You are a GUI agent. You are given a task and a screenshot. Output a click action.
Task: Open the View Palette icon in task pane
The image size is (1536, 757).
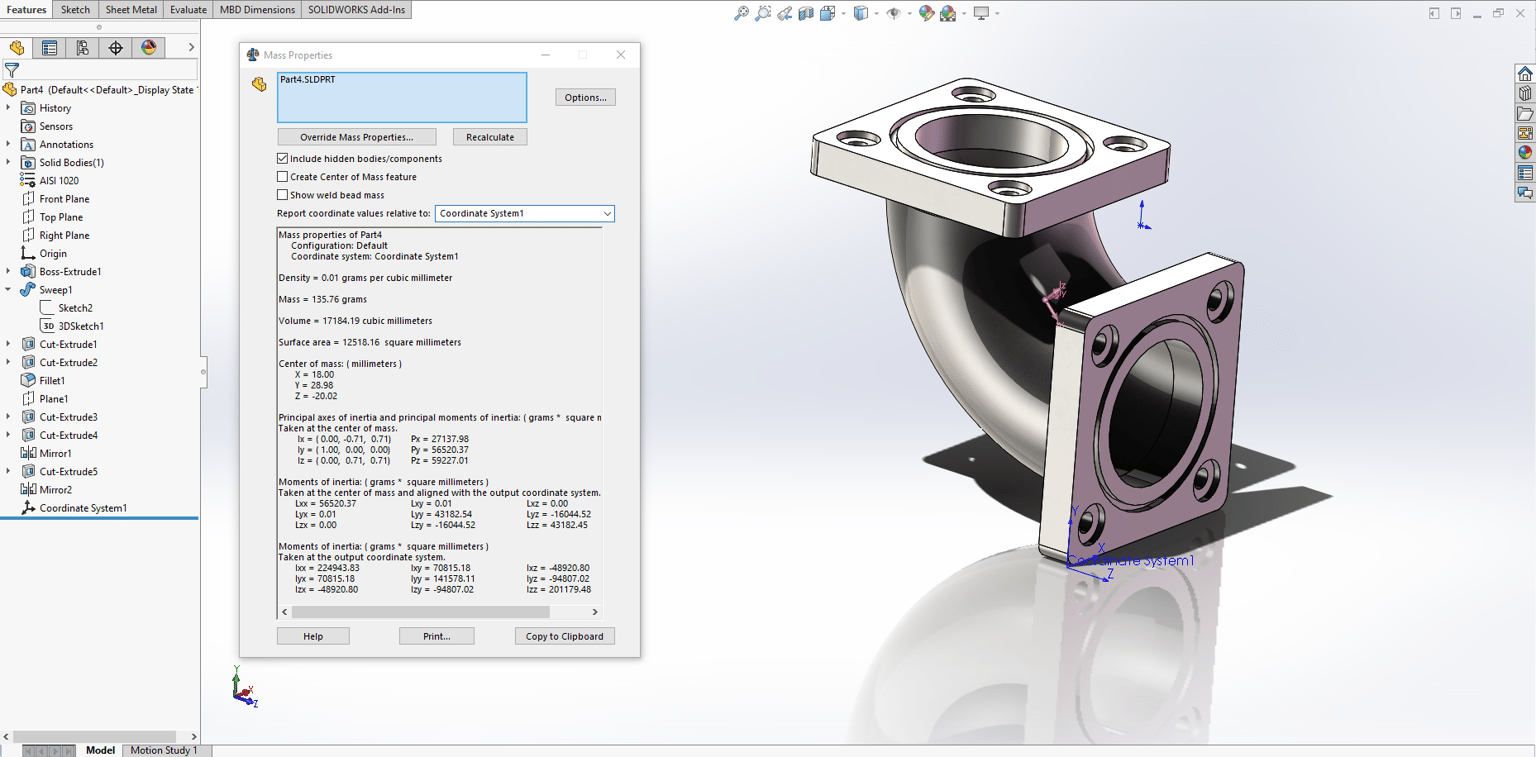1525,133
